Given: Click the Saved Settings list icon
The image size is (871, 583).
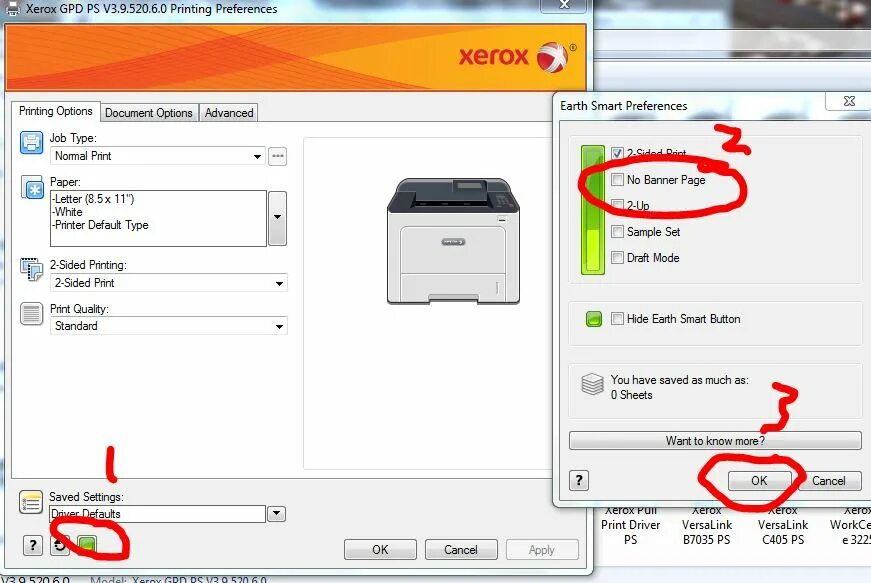Looking at the screenshot, I should (x=31, y=502).
